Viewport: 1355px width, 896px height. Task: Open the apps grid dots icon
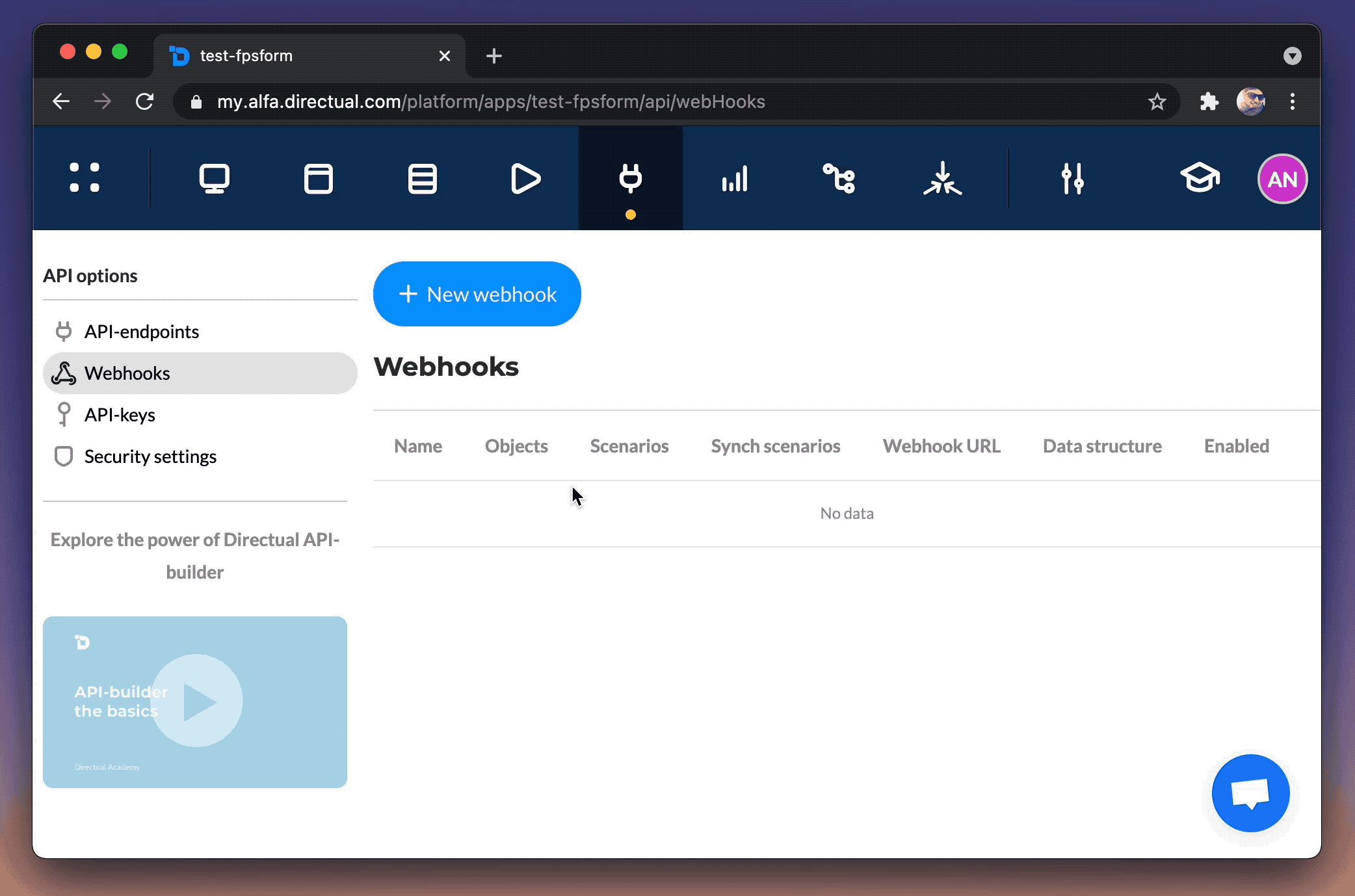click(85, 178)
